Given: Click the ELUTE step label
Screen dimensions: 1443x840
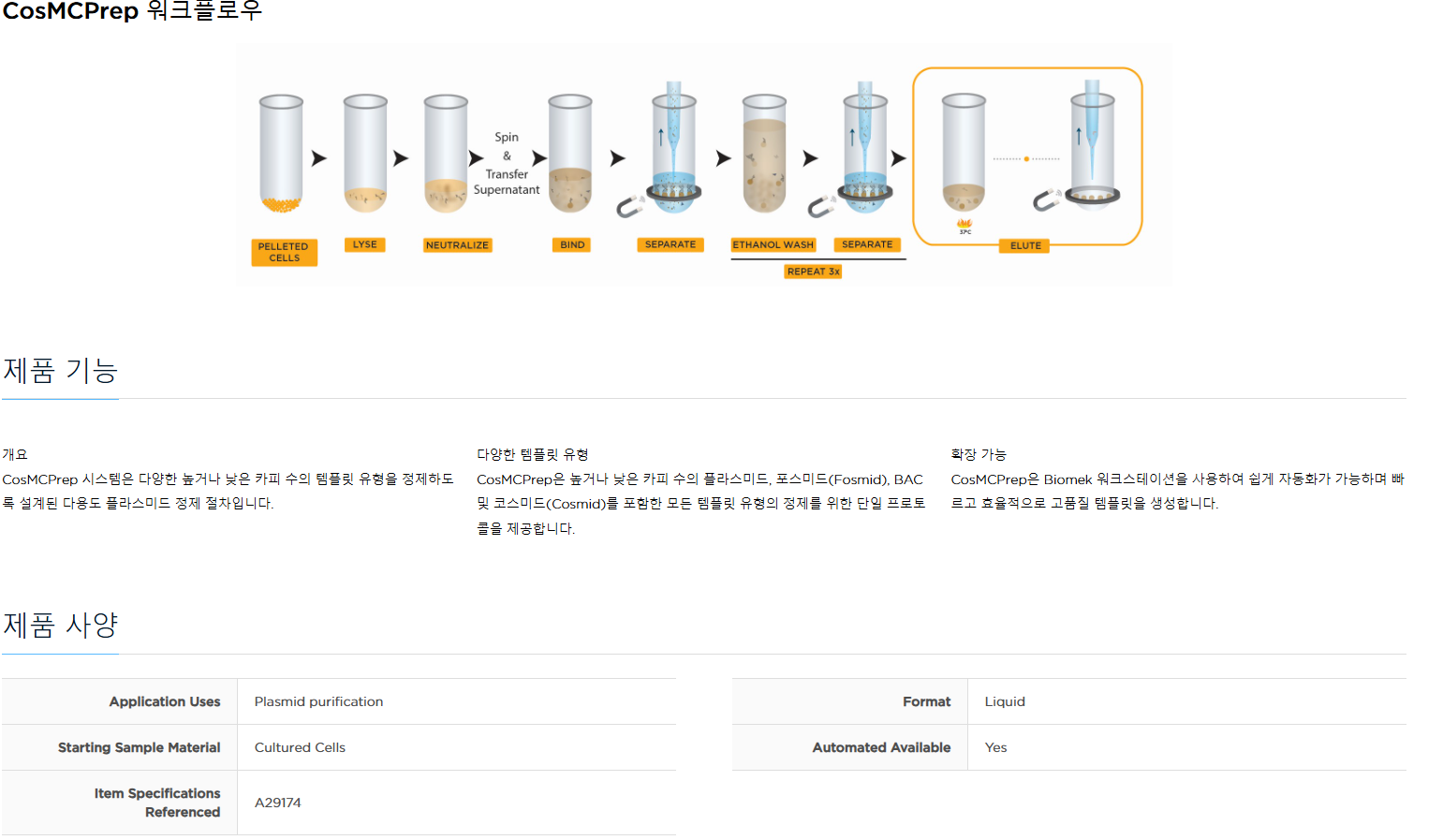Looking at the screenshot, I should coord(1025,245).
